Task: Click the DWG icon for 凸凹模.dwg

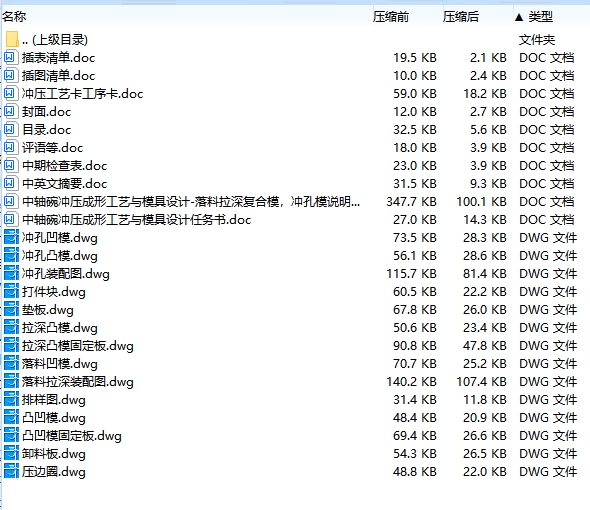Action: pos(11,418)
